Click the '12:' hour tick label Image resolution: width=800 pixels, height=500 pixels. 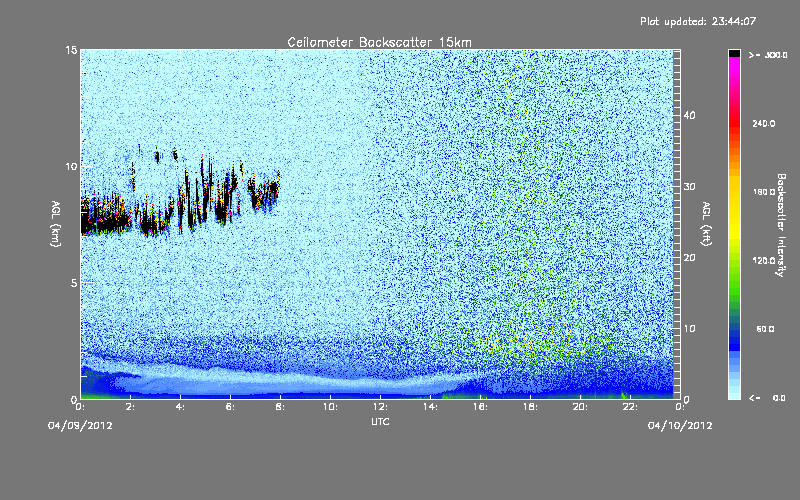pyautogui.click(x=380, y=407)
